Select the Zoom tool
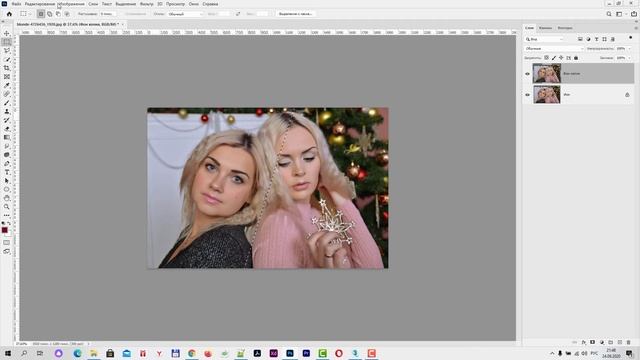Viewport: 640px width, 360px height. click(7, 207)
